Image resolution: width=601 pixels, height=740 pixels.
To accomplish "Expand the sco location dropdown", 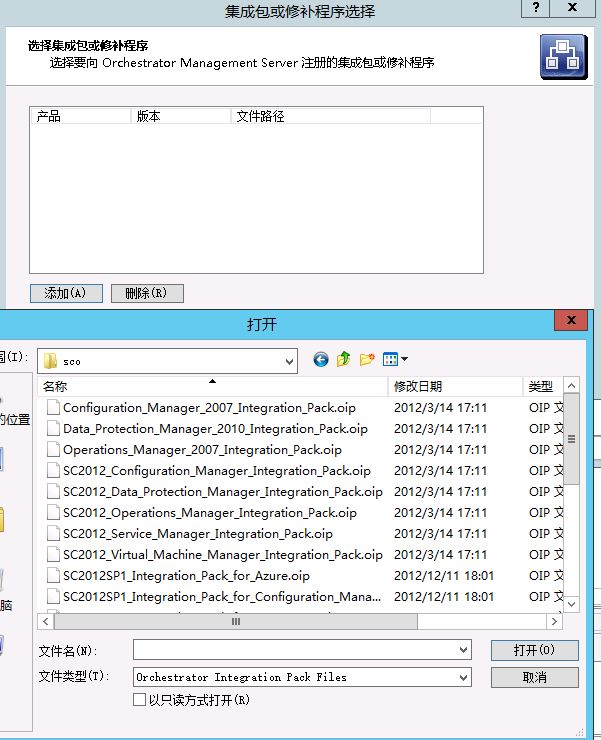I will tap(289, 362).
